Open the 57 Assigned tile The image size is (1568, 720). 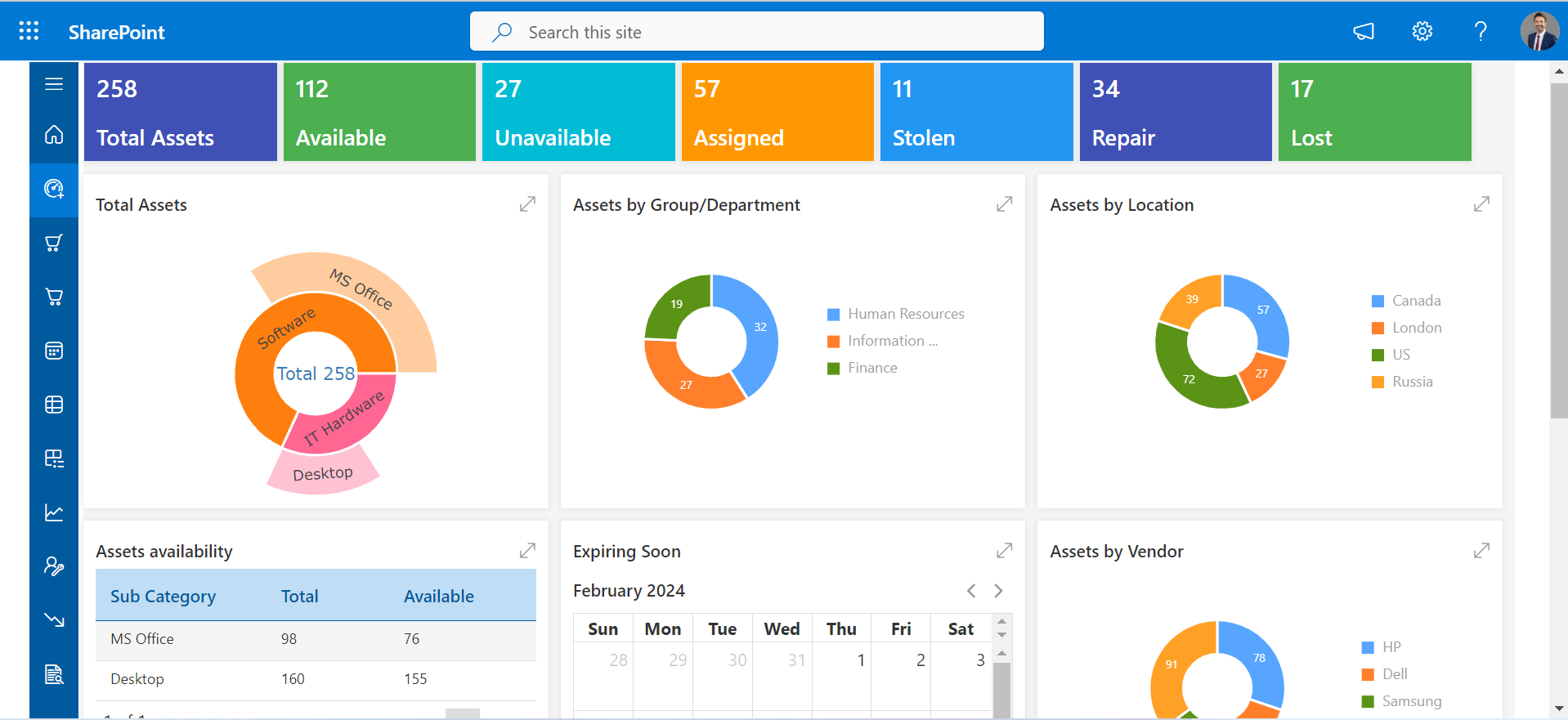(x=777, y=112)
